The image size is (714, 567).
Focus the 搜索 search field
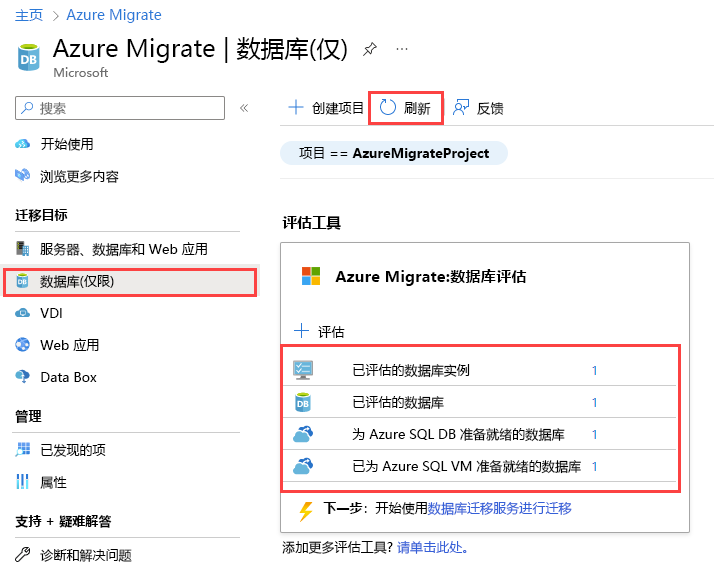120,108
